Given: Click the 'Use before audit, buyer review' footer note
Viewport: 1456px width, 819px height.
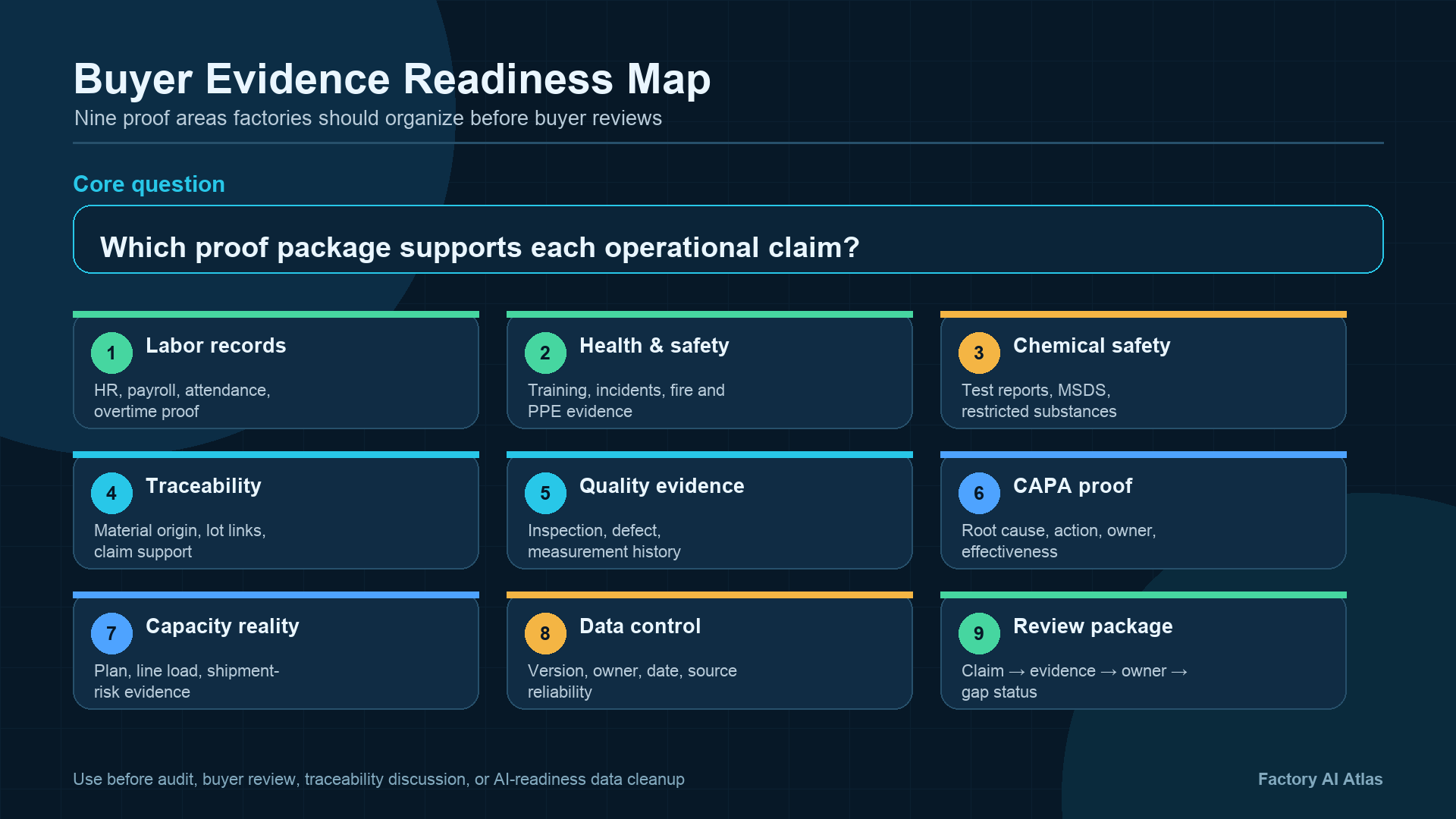Looking at the screenshot, I should click(x=378, y=780).
